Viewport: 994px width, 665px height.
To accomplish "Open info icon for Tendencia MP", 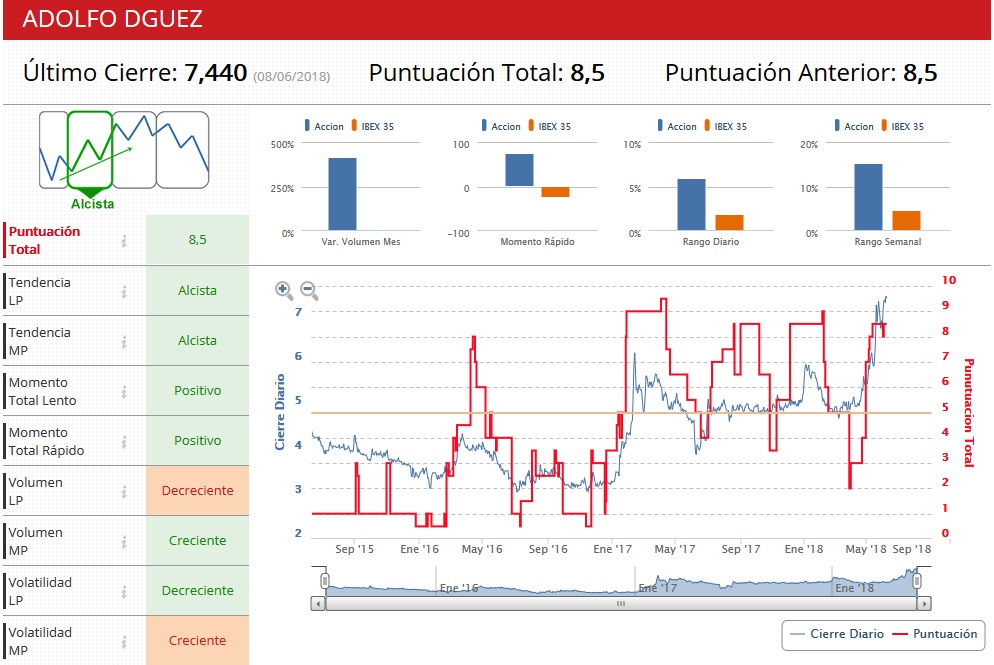I will [124, 342].
